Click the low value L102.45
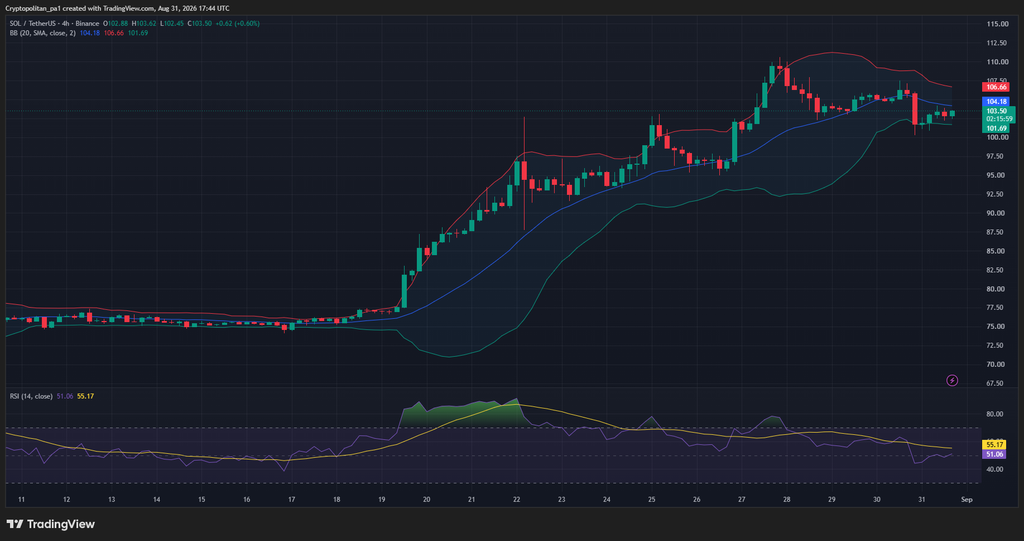Viewport: 1024px width, 541px height. (172, 24)
